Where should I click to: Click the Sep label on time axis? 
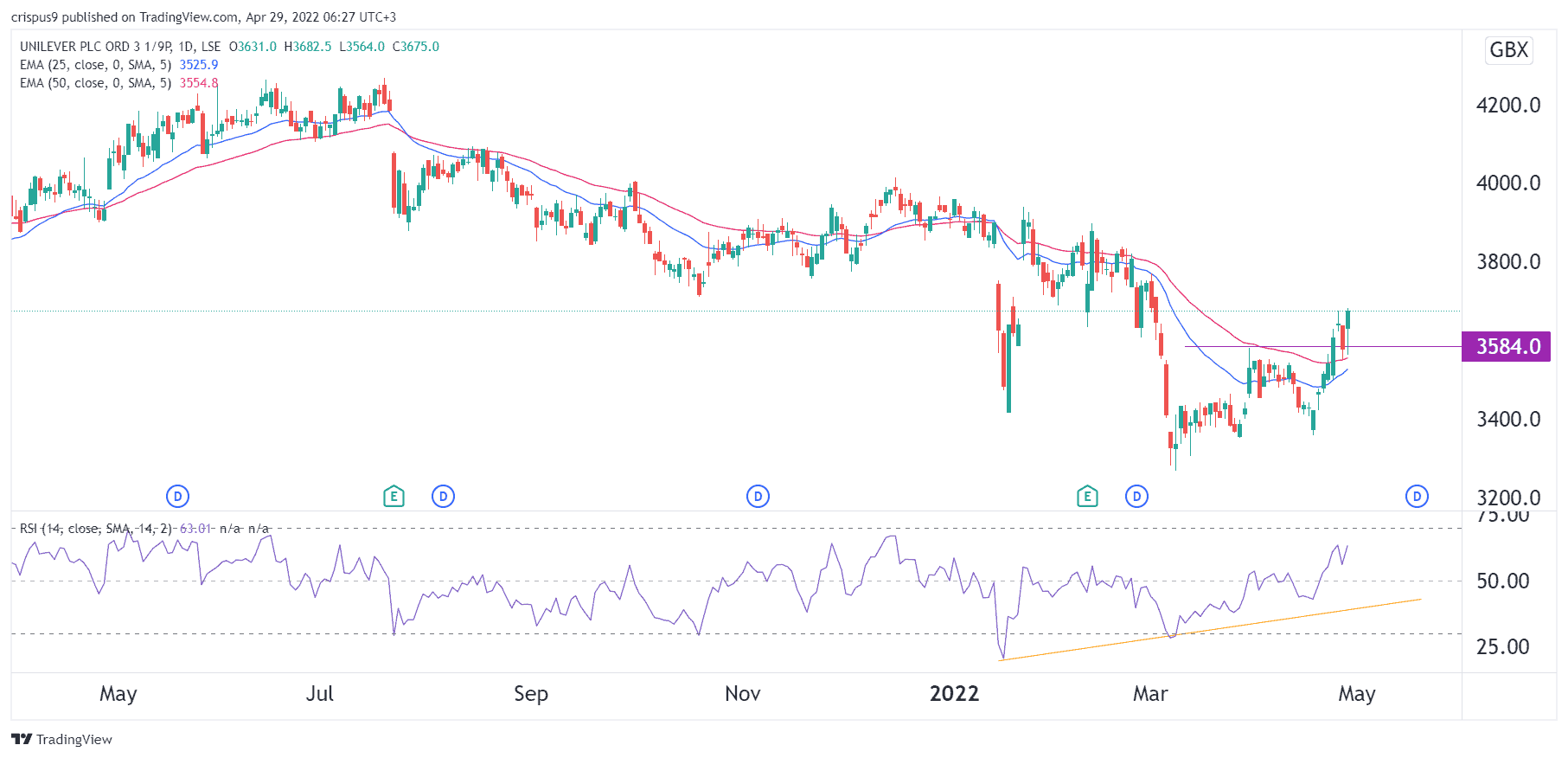[531, 694]
